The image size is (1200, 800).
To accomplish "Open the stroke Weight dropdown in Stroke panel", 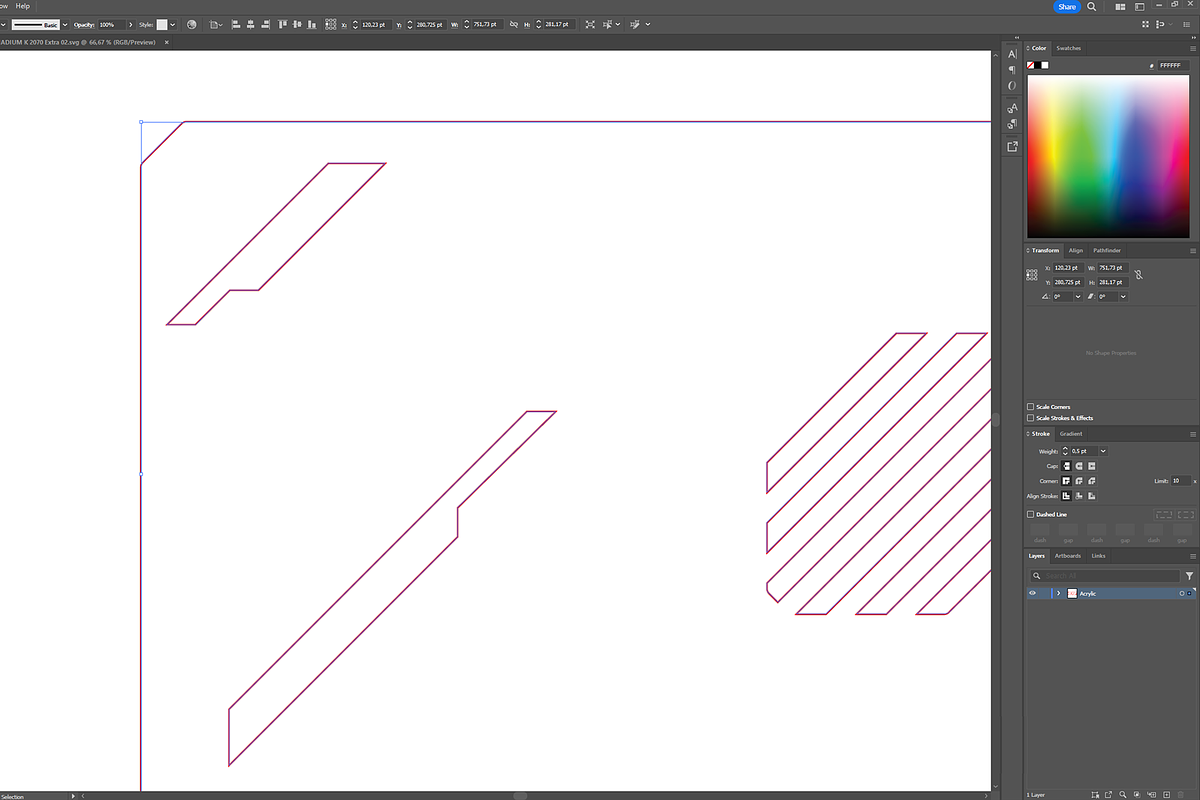I will pyautogui.click(x=1103, y=451).
